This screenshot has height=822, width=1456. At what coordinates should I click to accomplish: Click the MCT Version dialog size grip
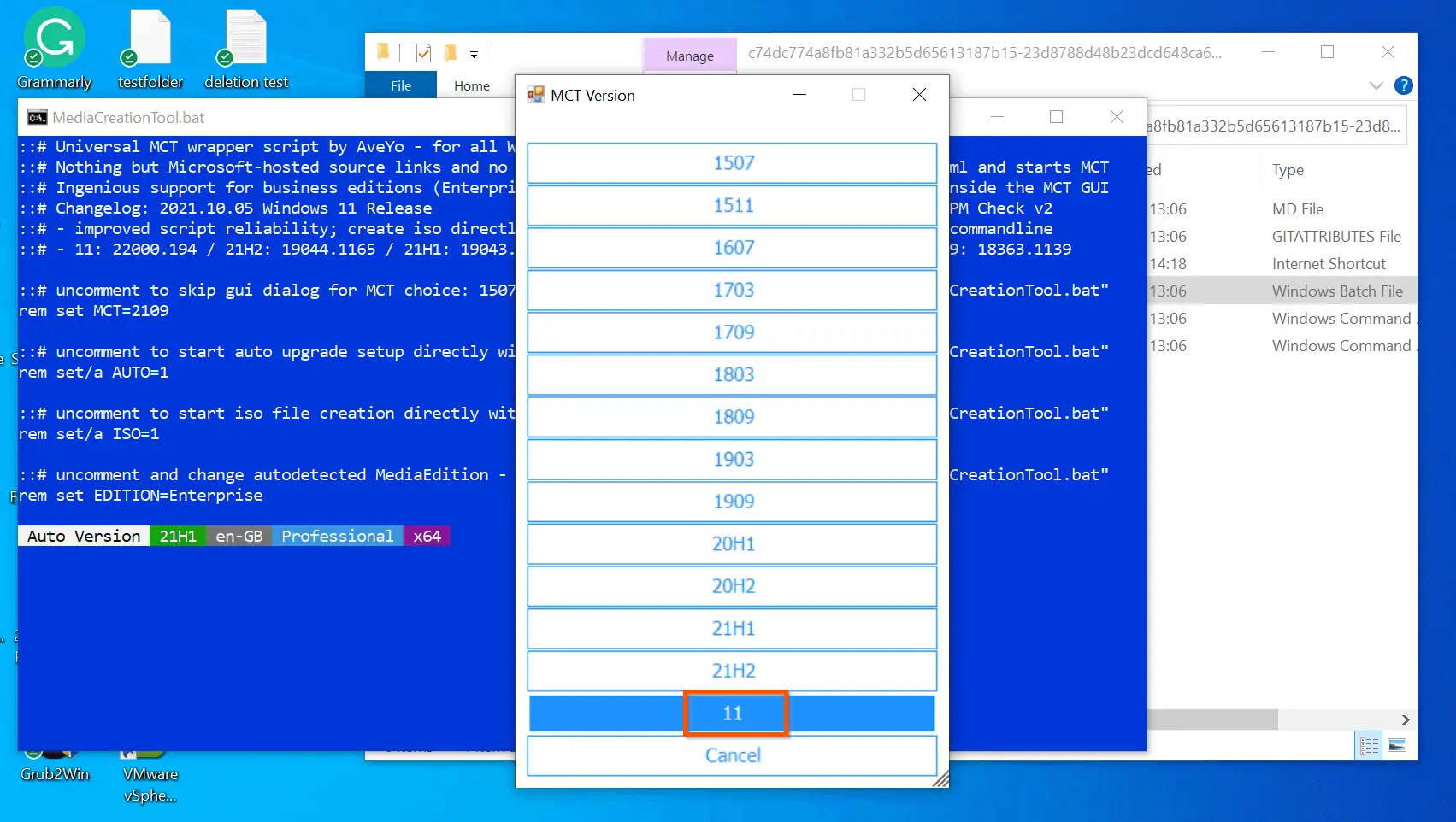[940, 778]
